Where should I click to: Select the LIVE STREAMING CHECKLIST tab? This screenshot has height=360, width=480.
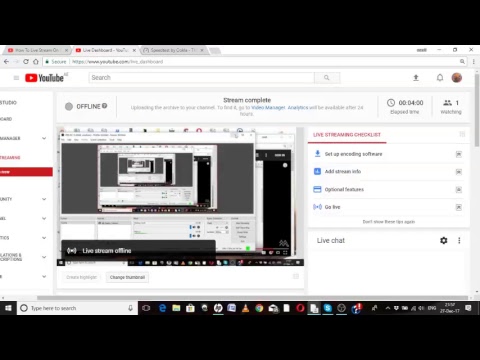(347, 135)
